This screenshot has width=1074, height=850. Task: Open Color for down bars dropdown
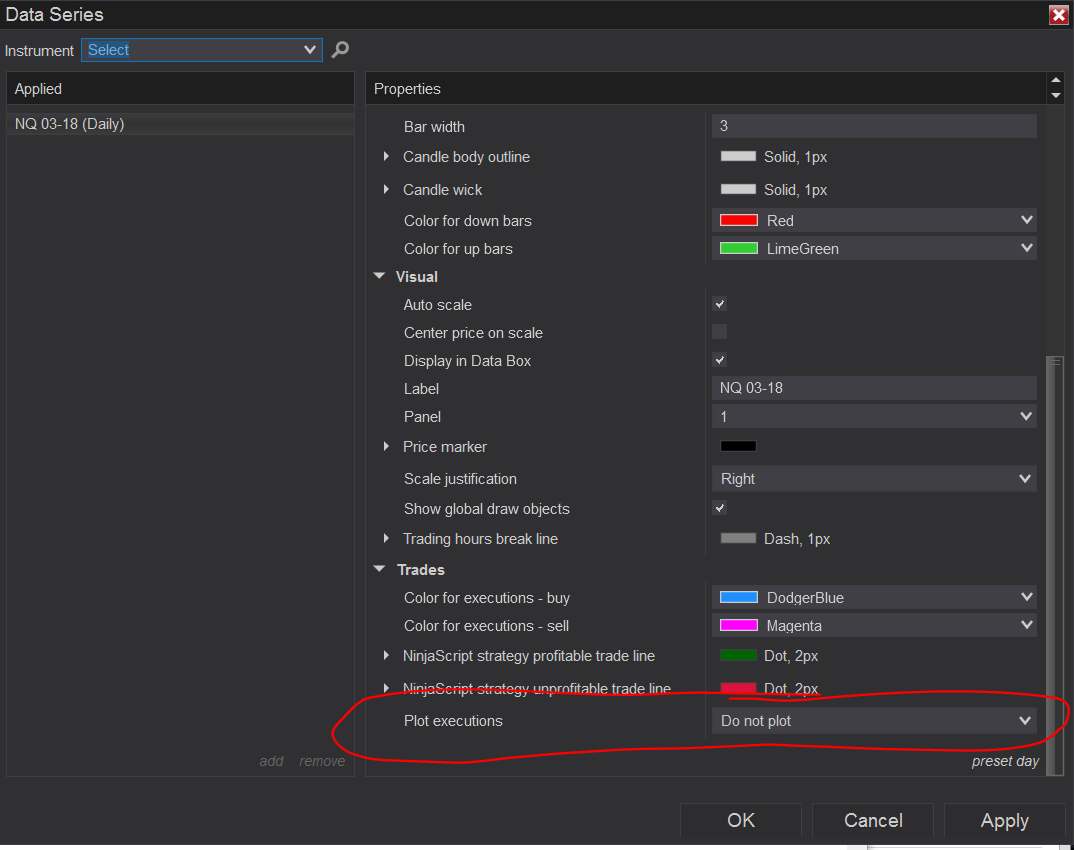[874, 221]
